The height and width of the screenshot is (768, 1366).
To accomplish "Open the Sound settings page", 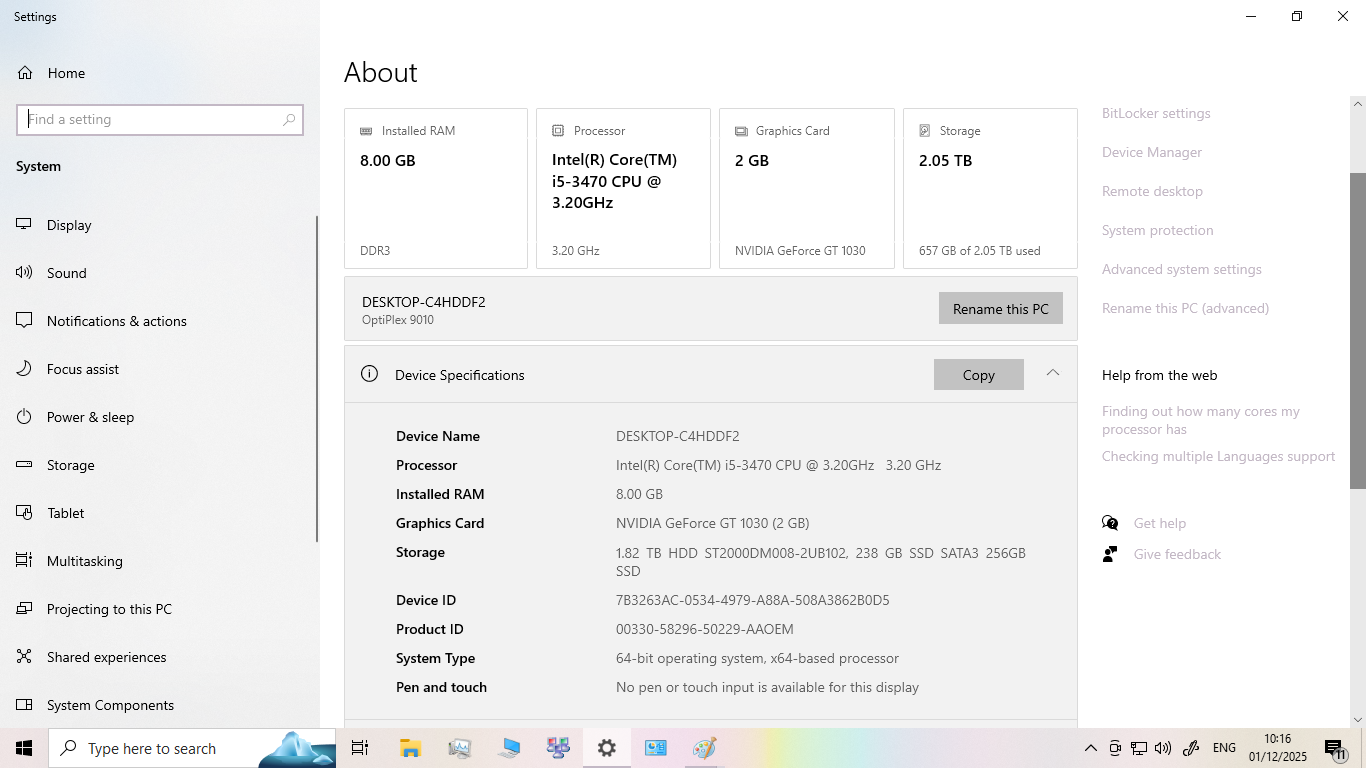I will coord(66,273).
